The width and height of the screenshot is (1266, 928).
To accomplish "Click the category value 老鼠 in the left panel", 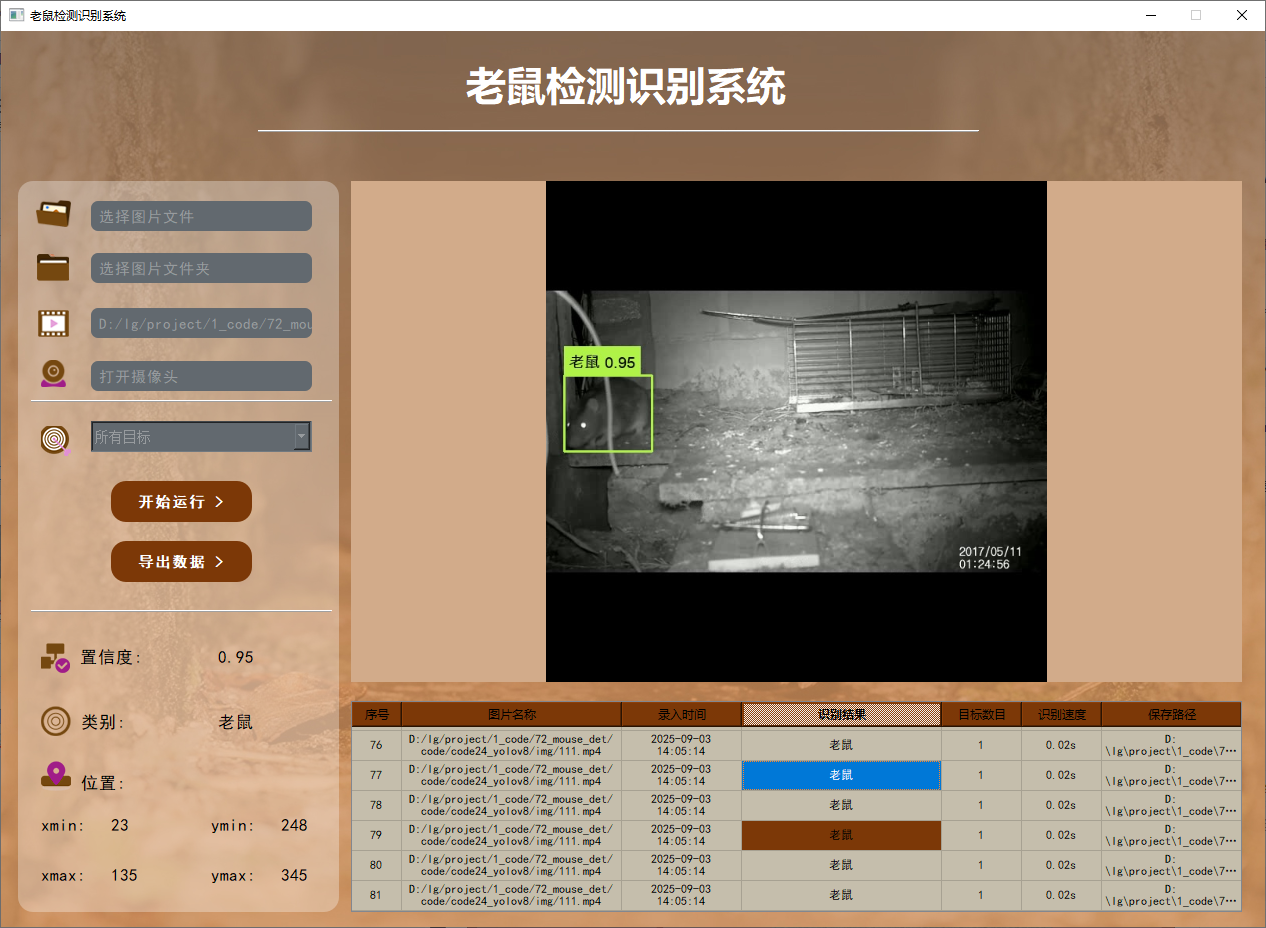I will [236, 722].
